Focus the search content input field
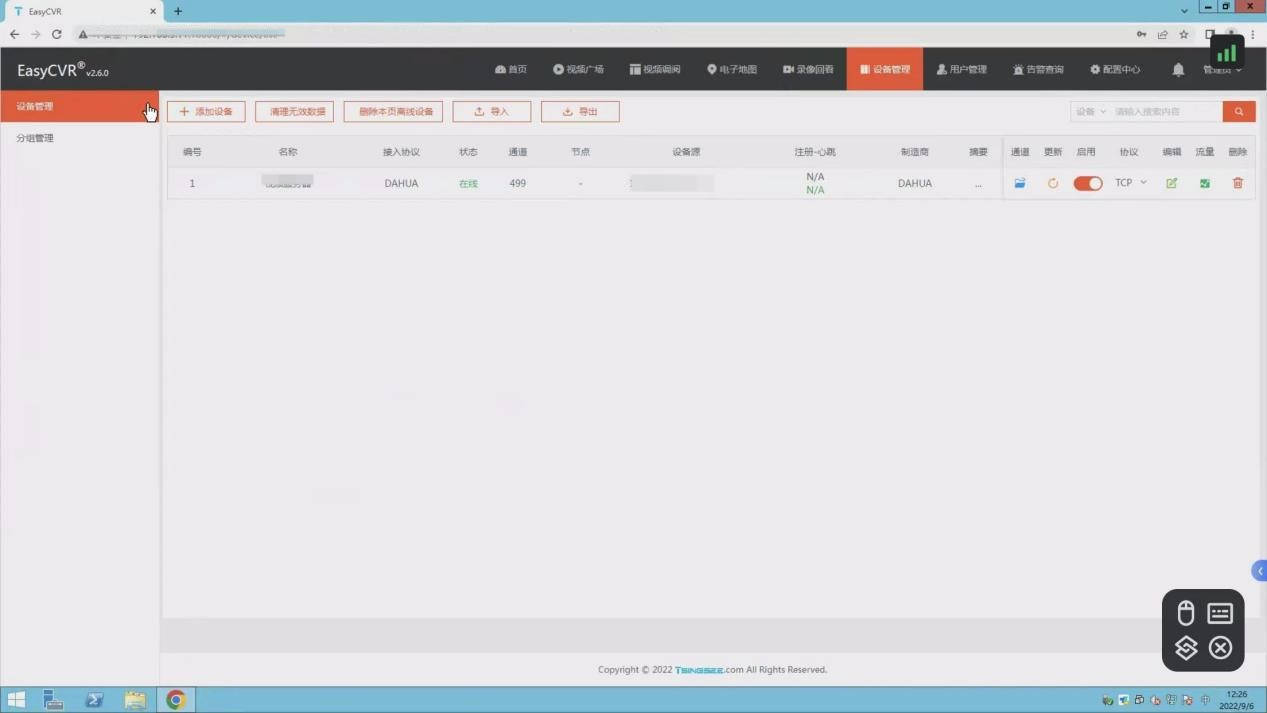Viewport: 1267px width, 713px height. 1166,111
